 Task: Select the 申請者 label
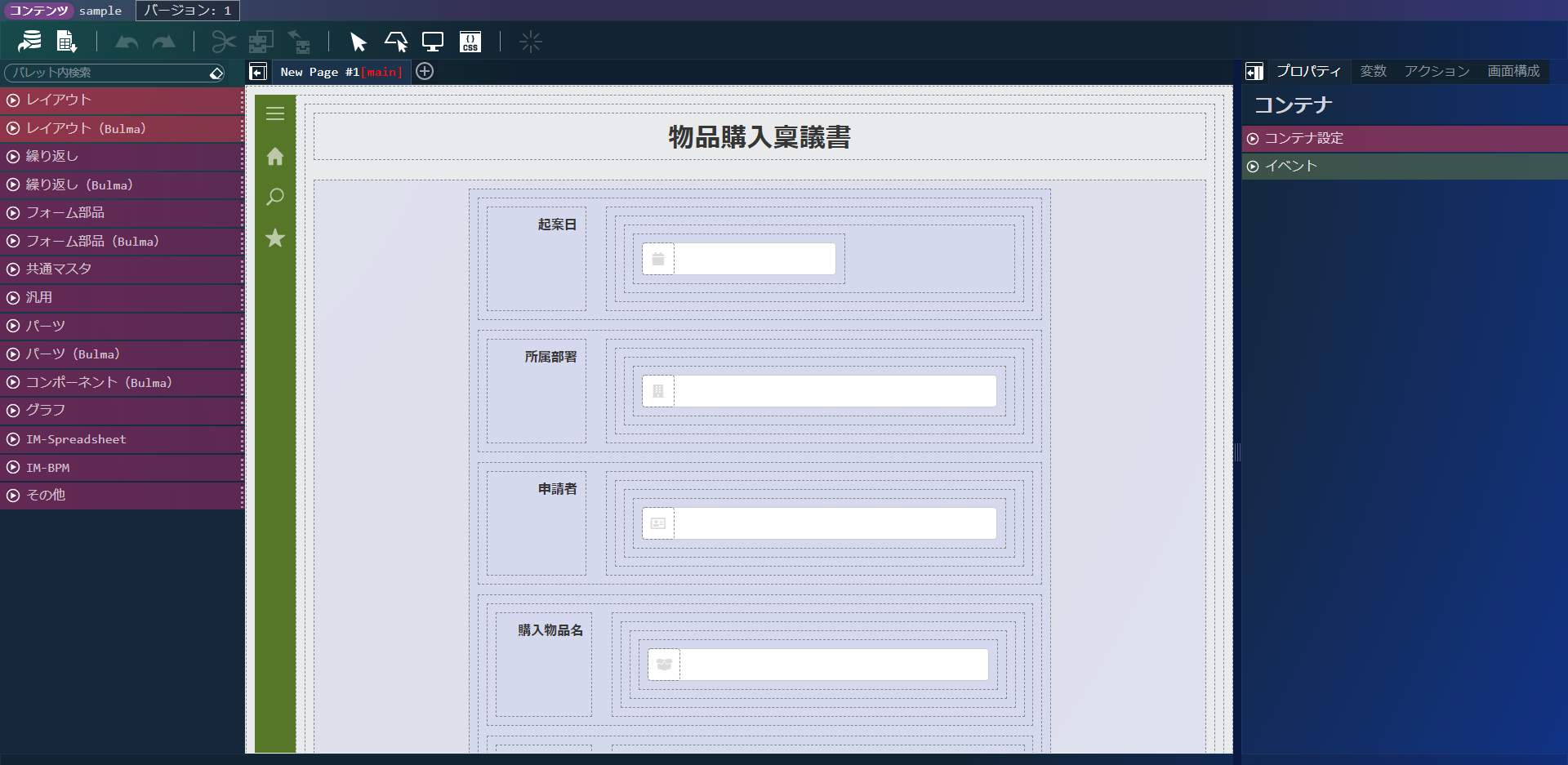(x=557, y=489)
